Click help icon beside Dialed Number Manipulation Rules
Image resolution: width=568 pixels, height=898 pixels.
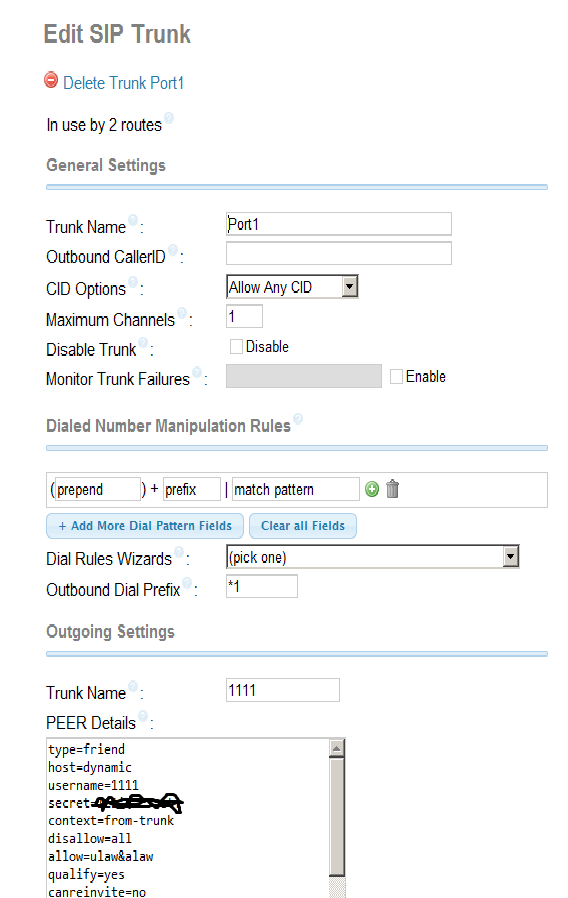pyautogui.click(x=298, y=419)
